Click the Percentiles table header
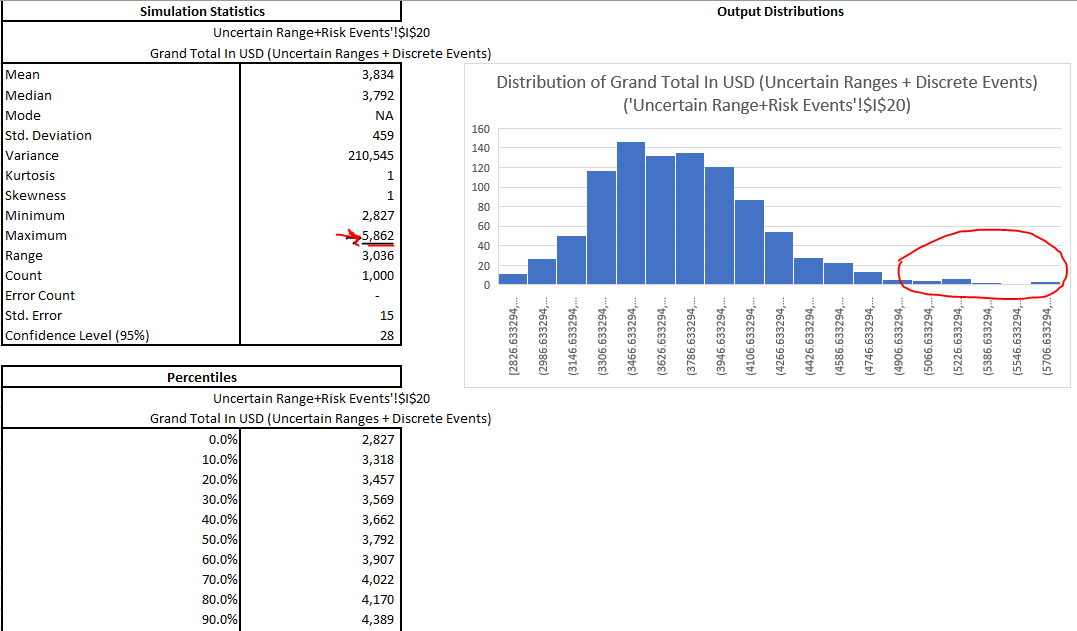Screen dimensions: 1077x631 (200, 377)
